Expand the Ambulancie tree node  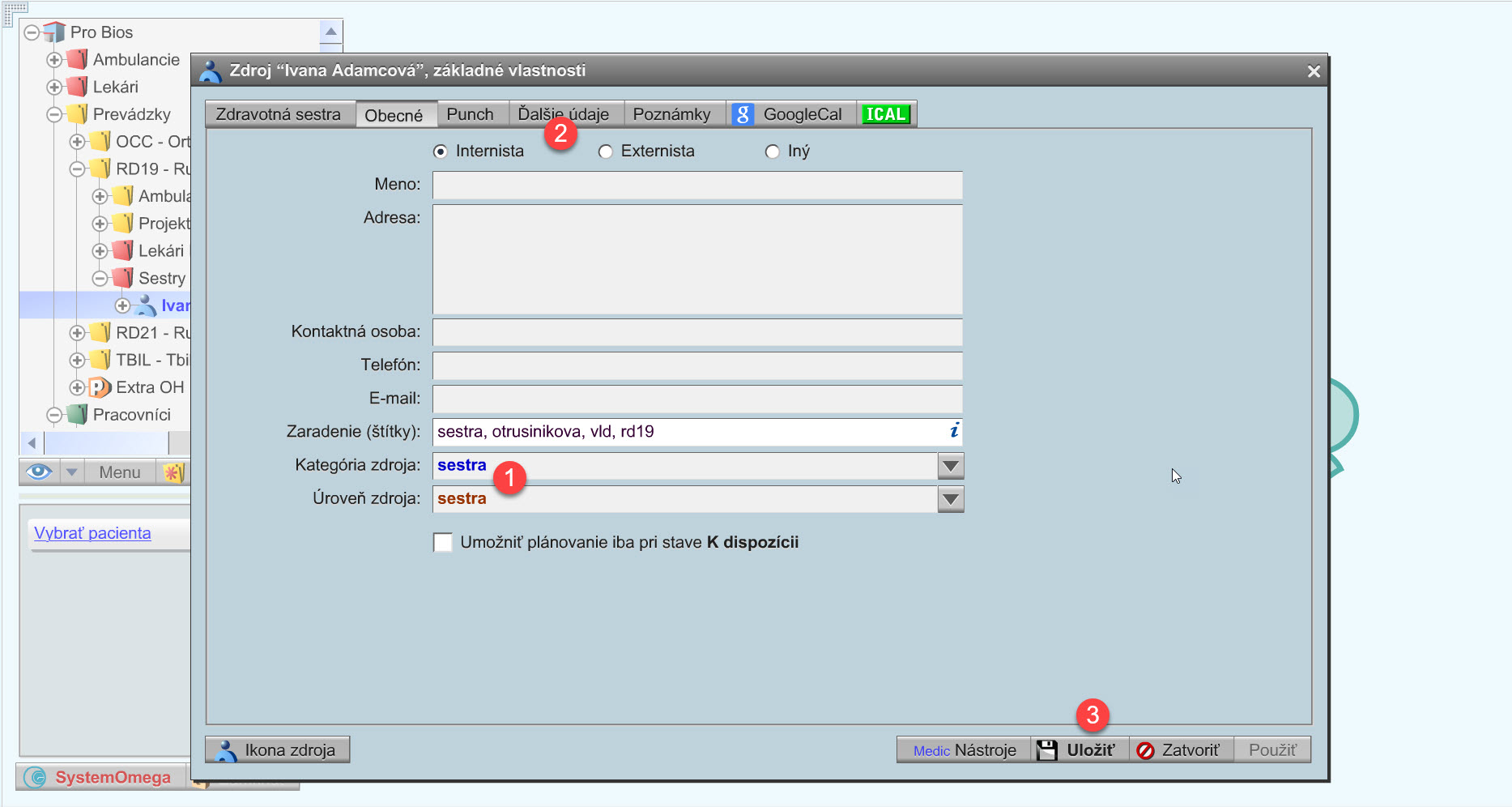pyautogui.click(x=54, y=60)
